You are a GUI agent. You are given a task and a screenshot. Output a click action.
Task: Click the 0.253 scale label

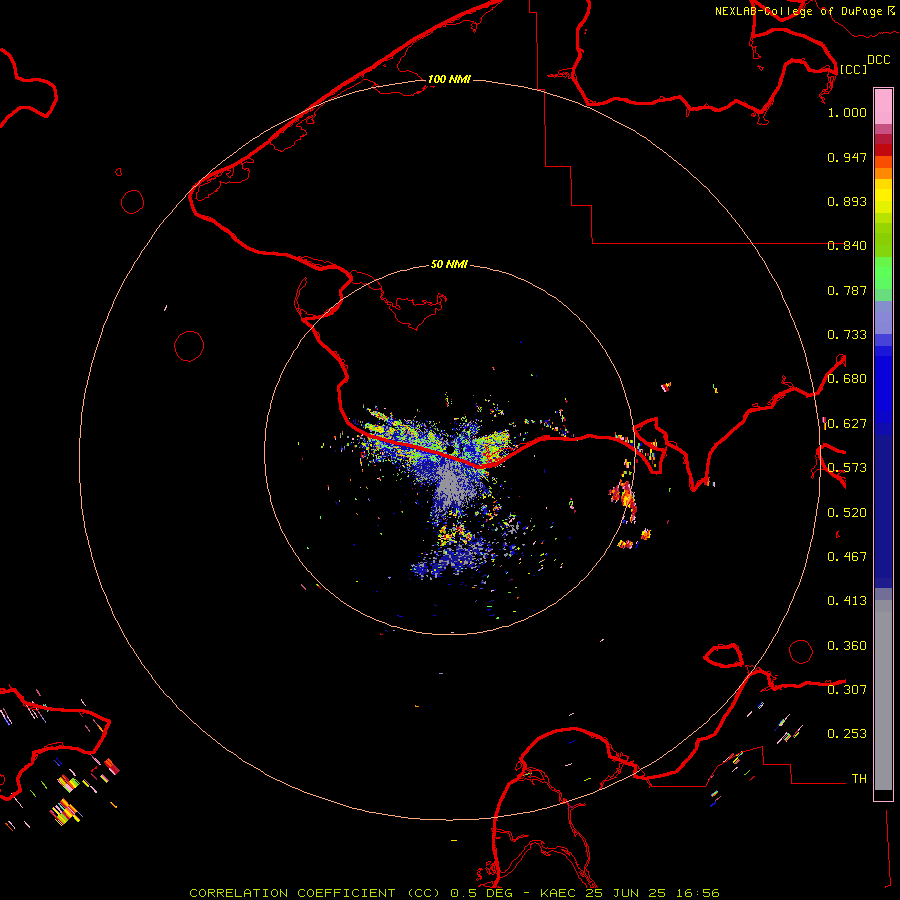[847, 734]
